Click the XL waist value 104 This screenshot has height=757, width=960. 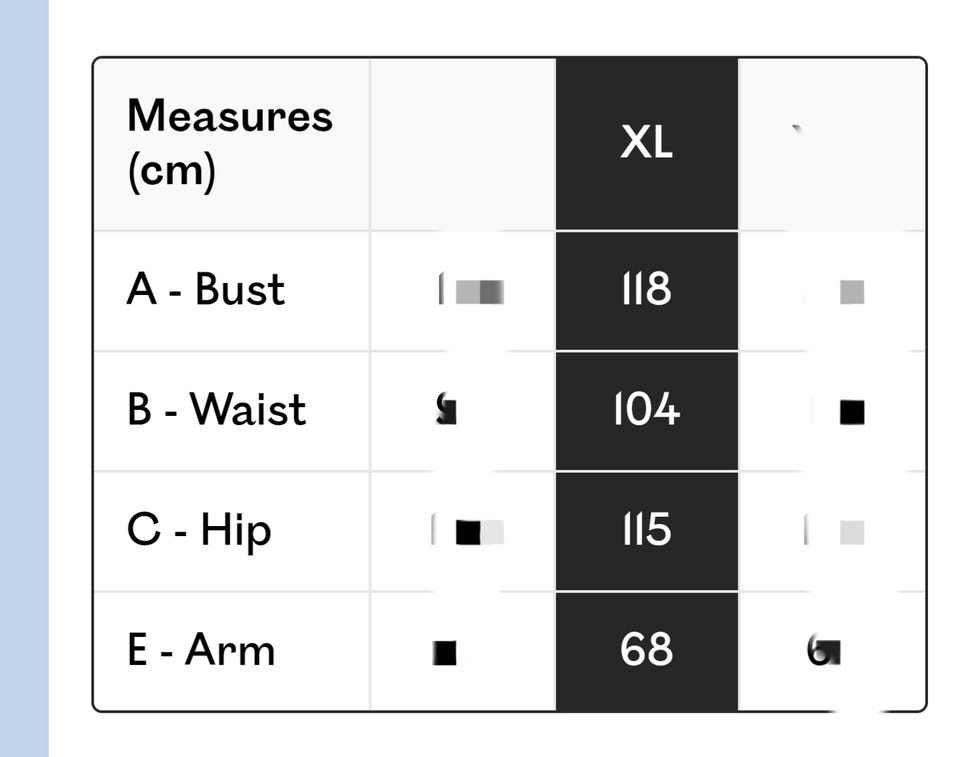click(646, 410)
